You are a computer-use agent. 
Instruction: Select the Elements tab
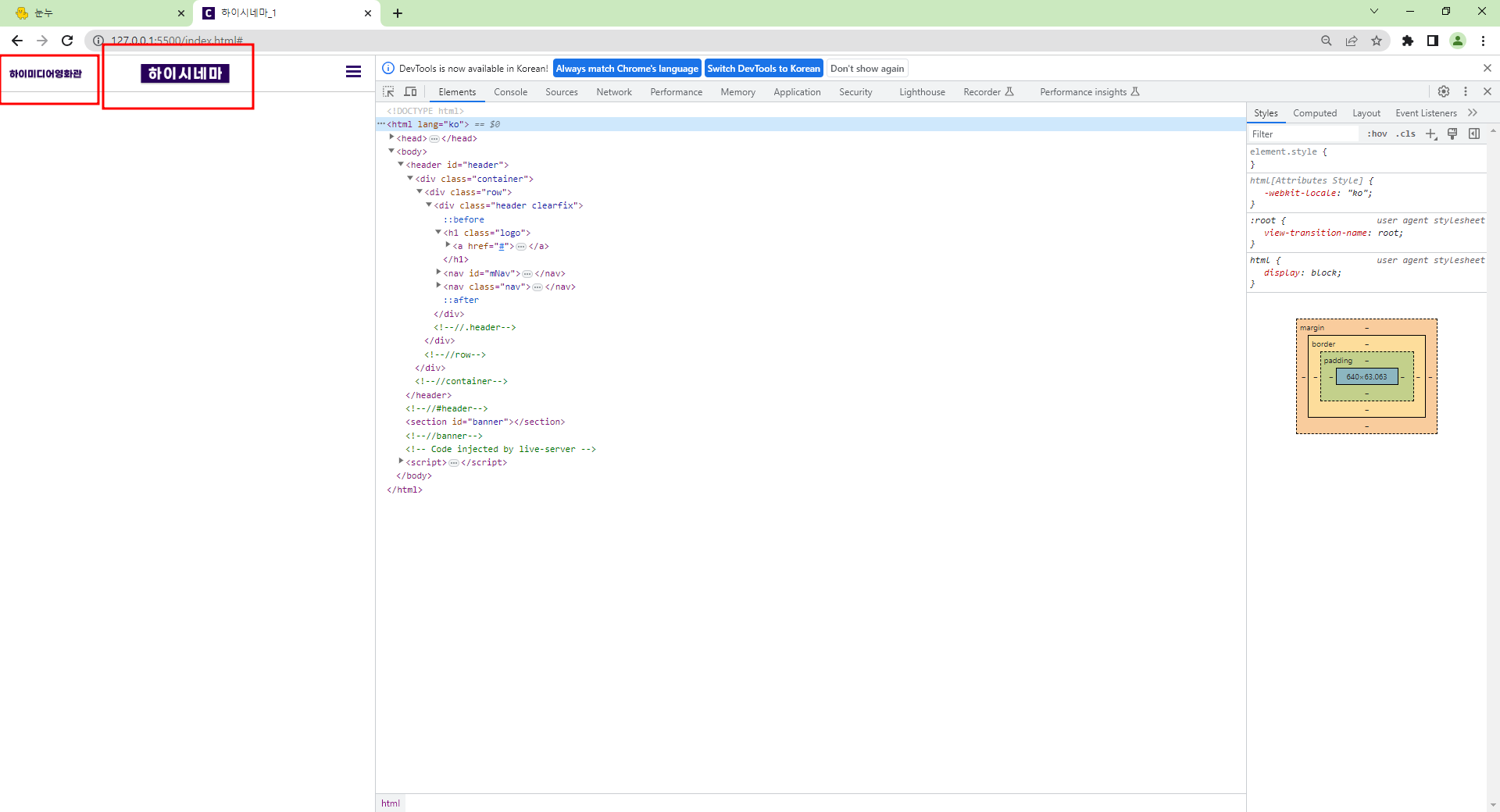click(457, 92)
